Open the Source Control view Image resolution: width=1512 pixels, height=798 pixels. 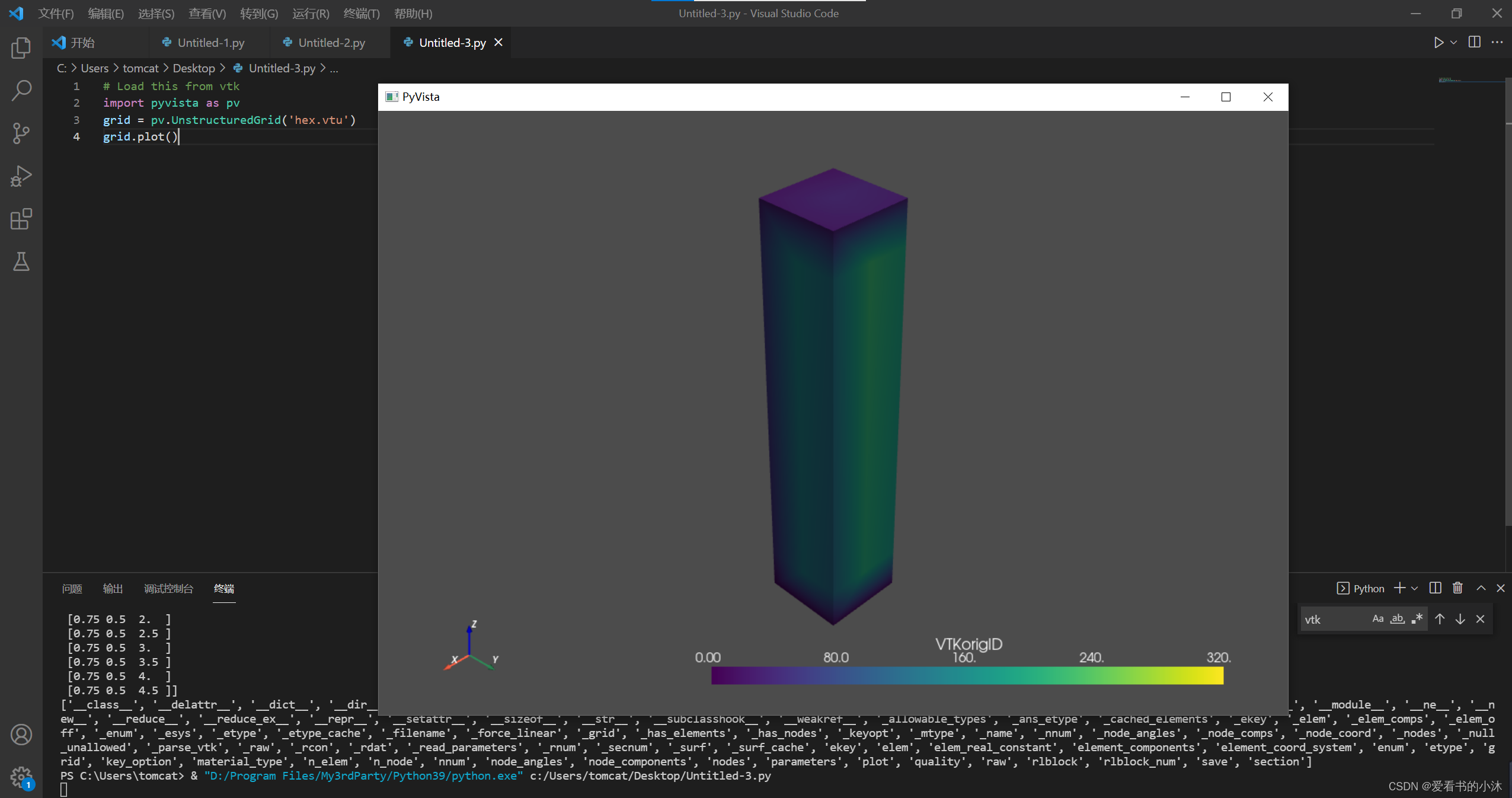[x=21, y=133]
